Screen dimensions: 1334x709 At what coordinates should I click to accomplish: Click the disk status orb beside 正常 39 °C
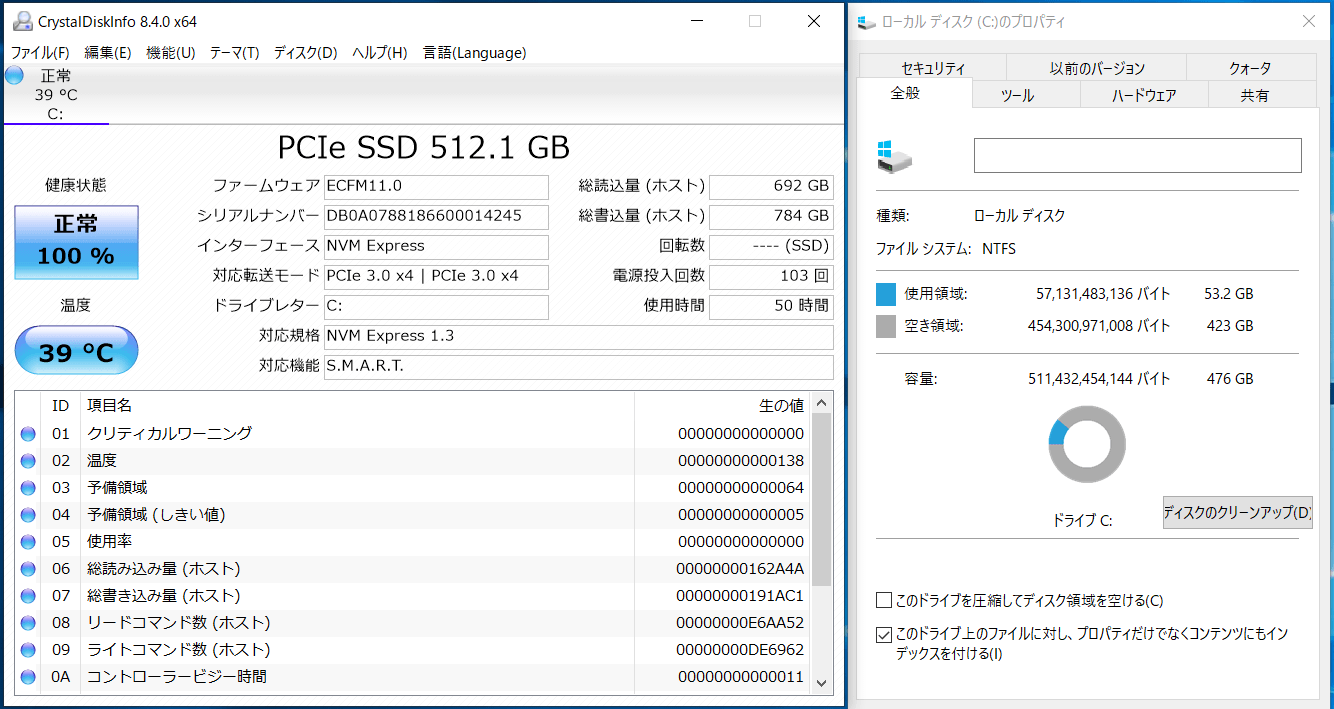pyautogui.click(x=14, y=76)
